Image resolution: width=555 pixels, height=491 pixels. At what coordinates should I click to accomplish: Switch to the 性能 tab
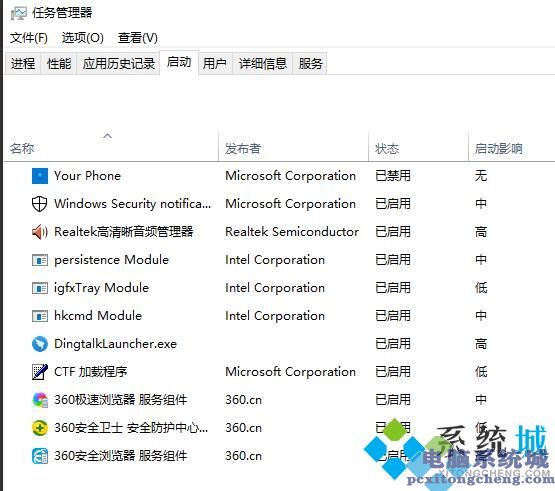point(59,64)
